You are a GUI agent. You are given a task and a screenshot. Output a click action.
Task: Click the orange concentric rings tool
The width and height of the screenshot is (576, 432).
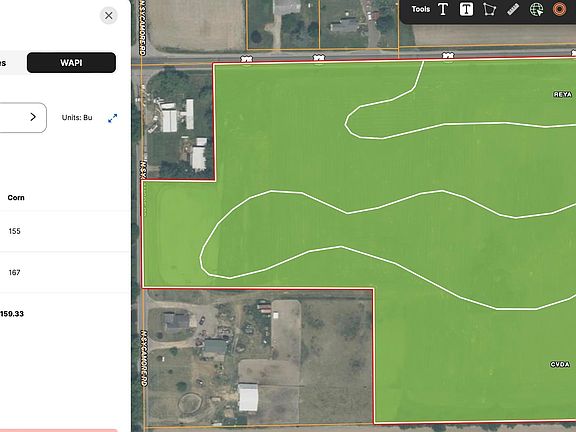click(x=559, y=9)
